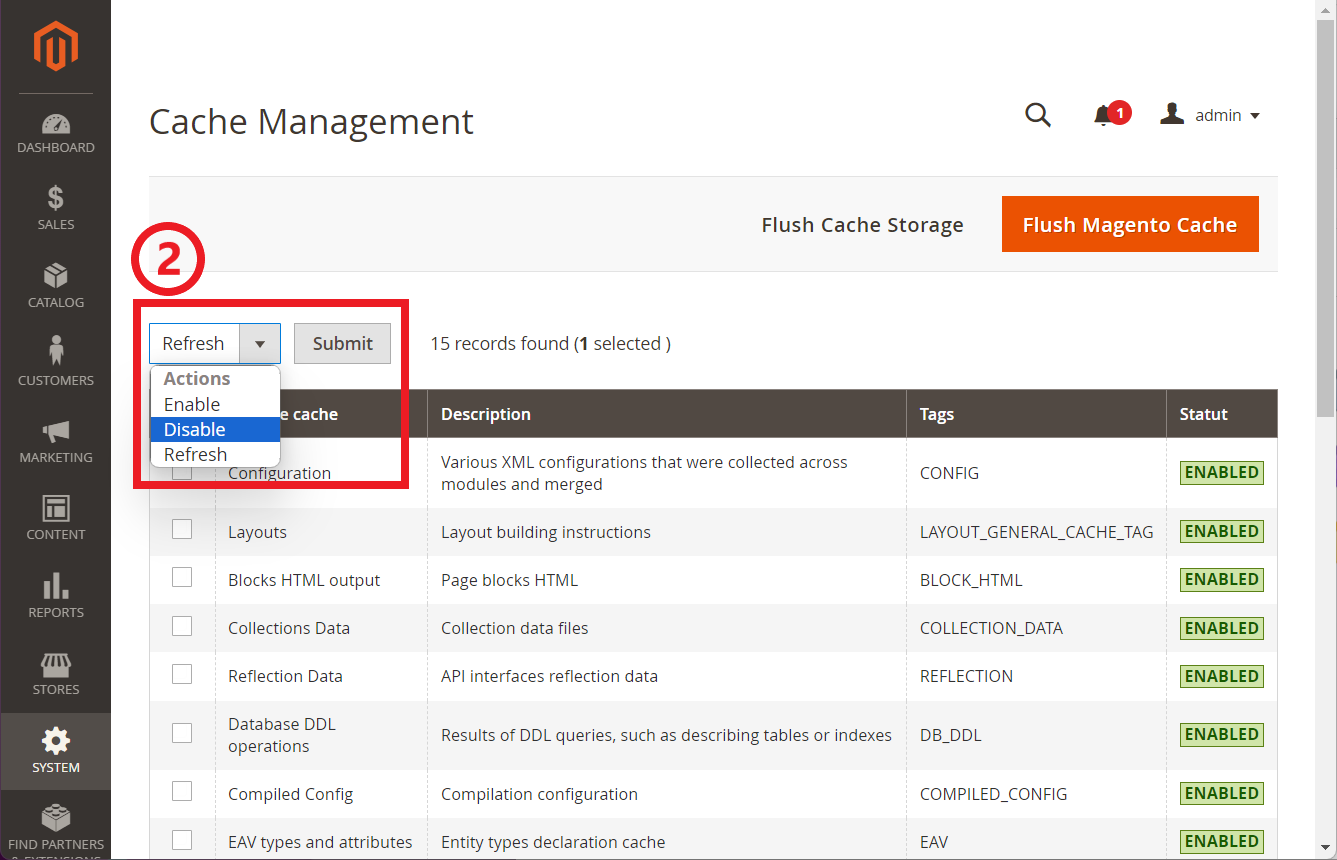Open the Catalog sidebar menu
Screen dimensions: 1337x860
pos(56,285)
